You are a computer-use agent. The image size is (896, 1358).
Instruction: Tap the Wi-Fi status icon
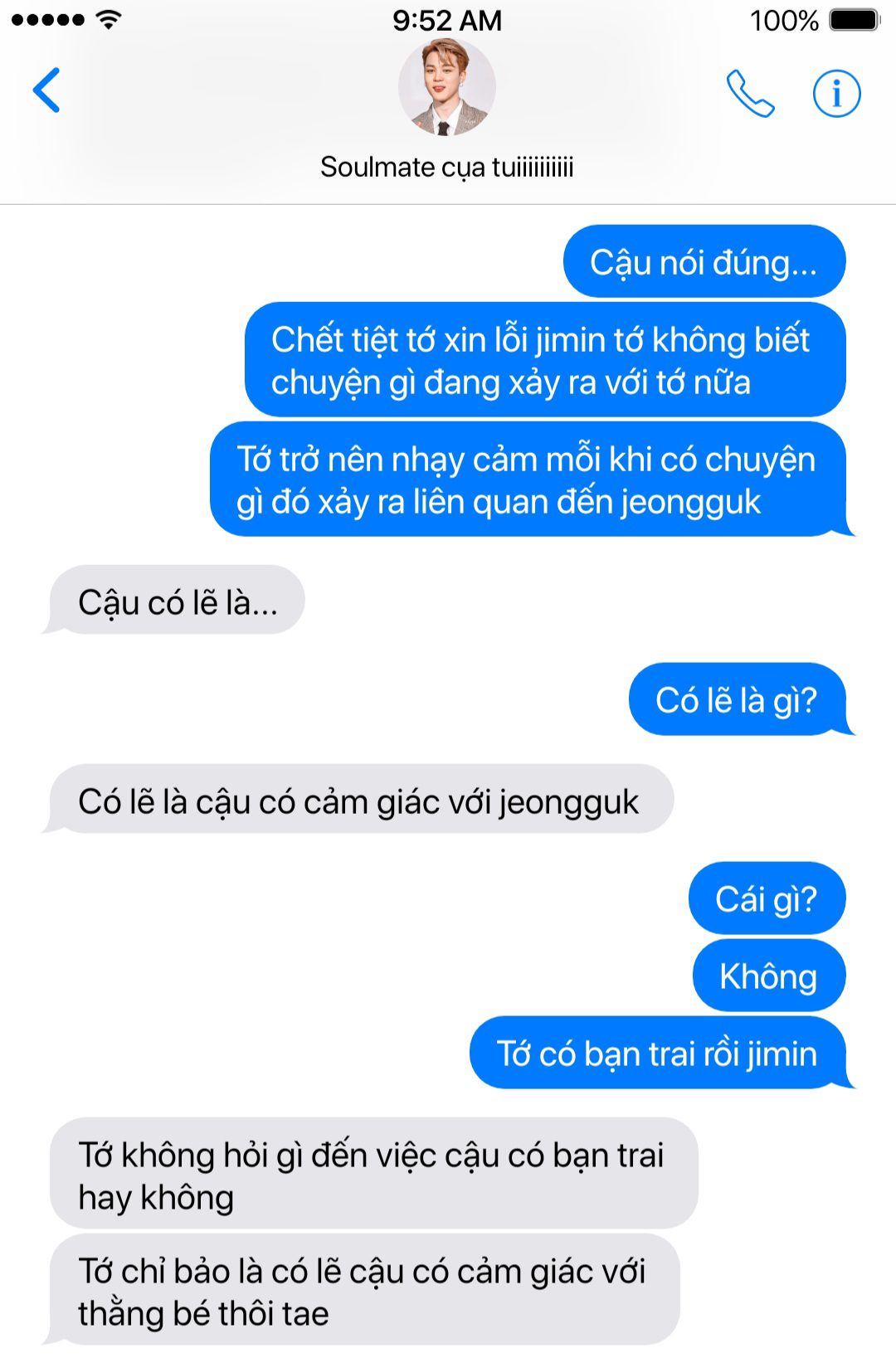coord(108,20)
